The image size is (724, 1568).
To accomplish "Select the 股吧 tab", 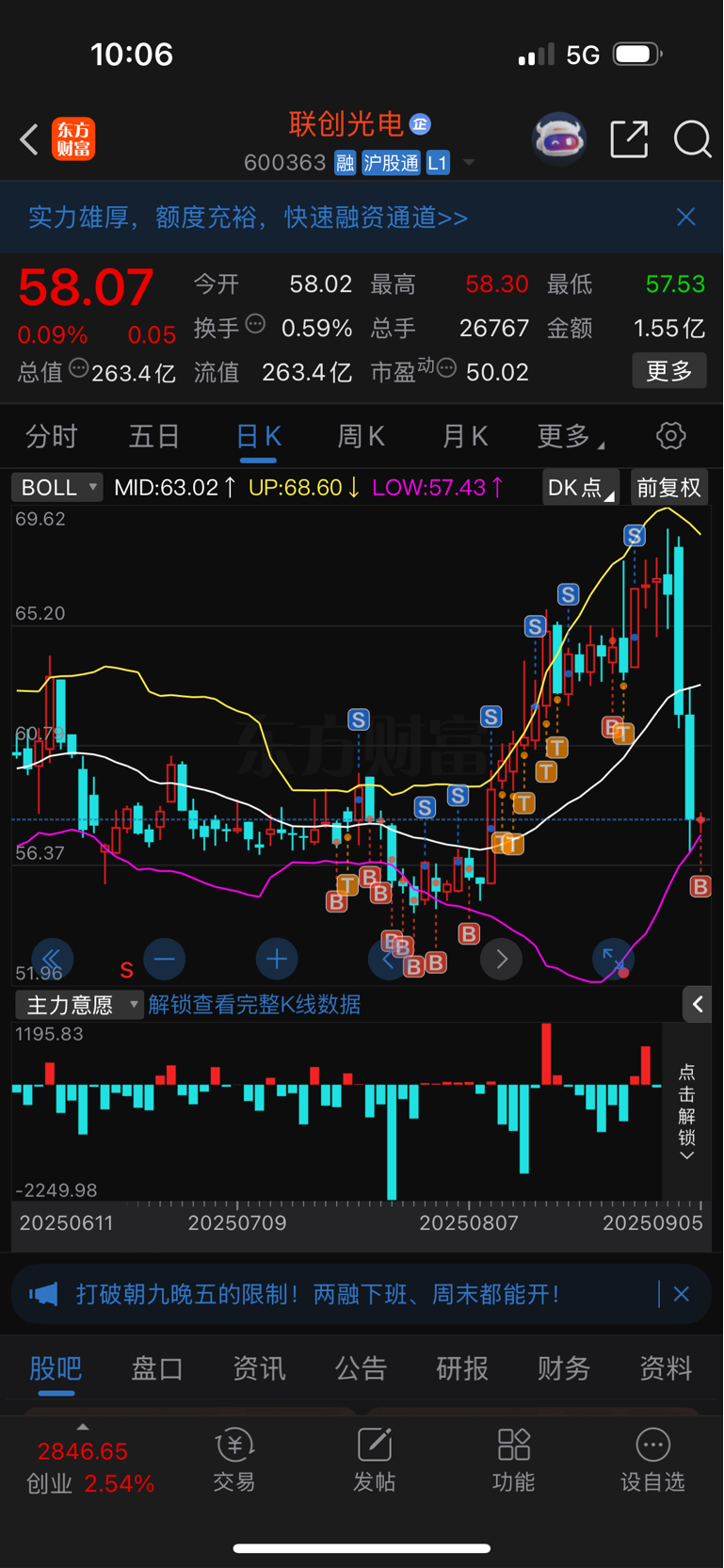I will [56, 1368].
